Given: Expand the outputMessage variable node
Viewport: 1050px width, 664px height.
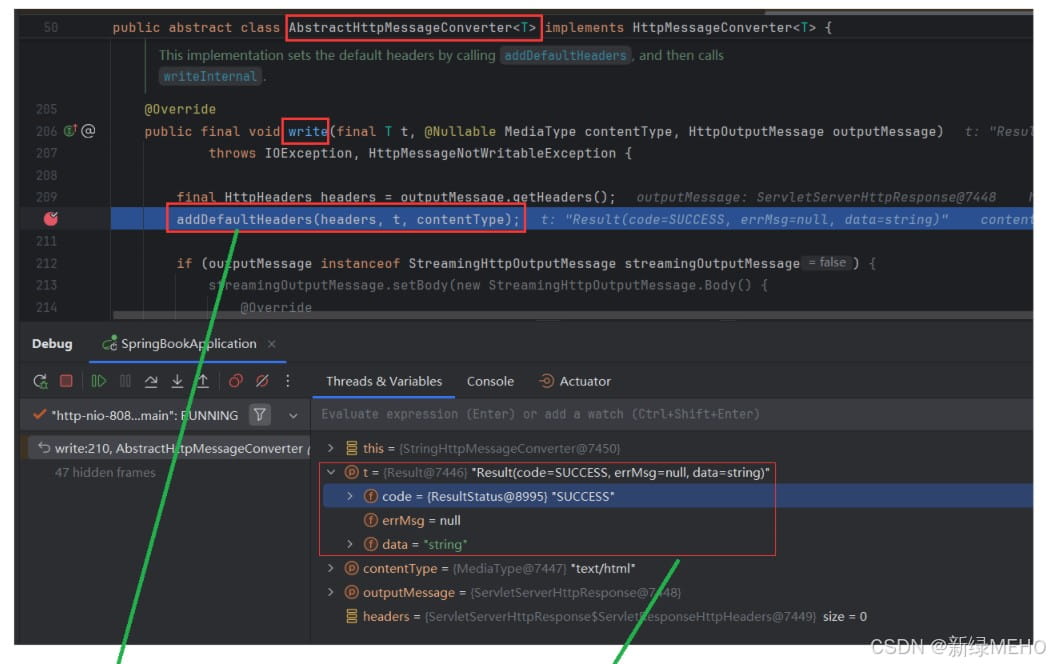Looking at the screenshot, I should point(331,592).
